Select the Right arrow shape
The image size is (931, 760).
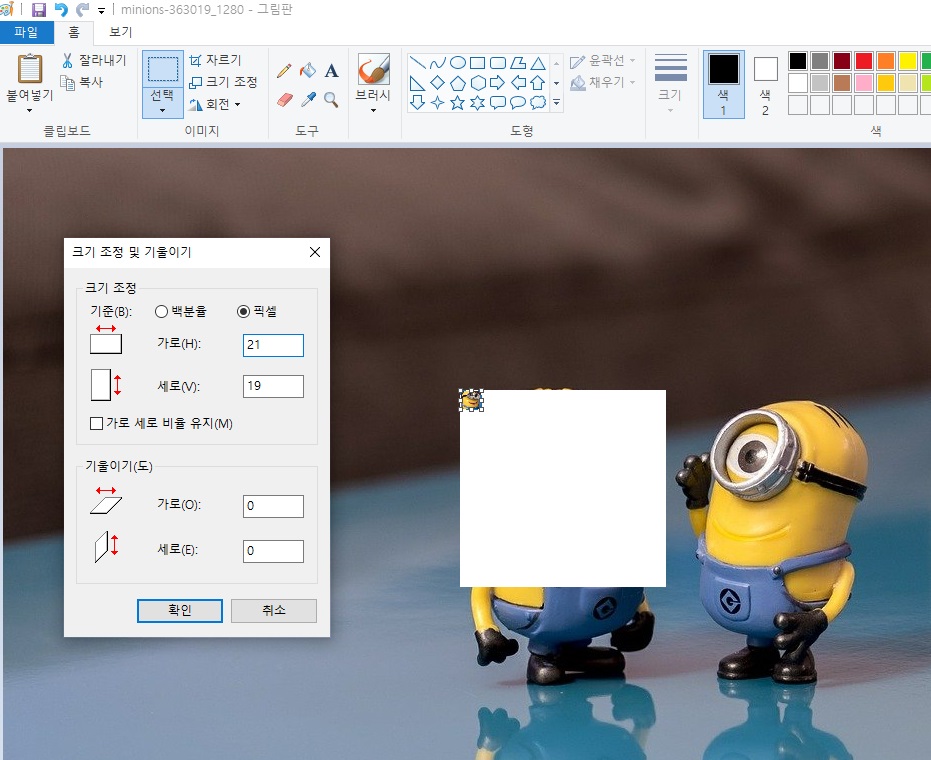coord(498,83)
